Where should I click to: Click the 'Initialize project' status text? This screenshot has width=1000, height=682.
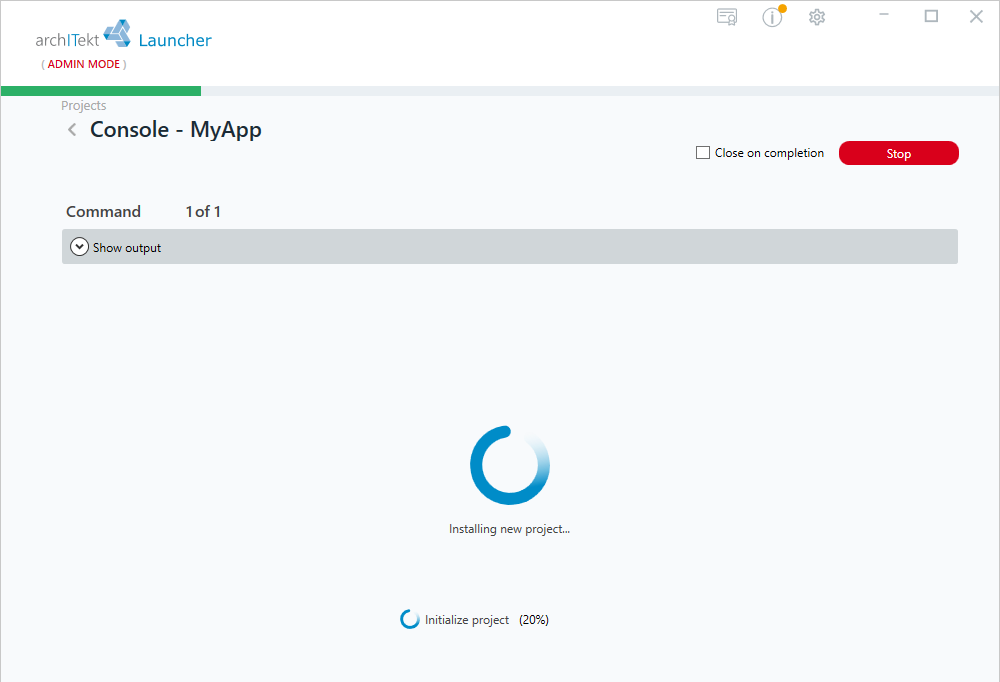(x=467, y=620)
